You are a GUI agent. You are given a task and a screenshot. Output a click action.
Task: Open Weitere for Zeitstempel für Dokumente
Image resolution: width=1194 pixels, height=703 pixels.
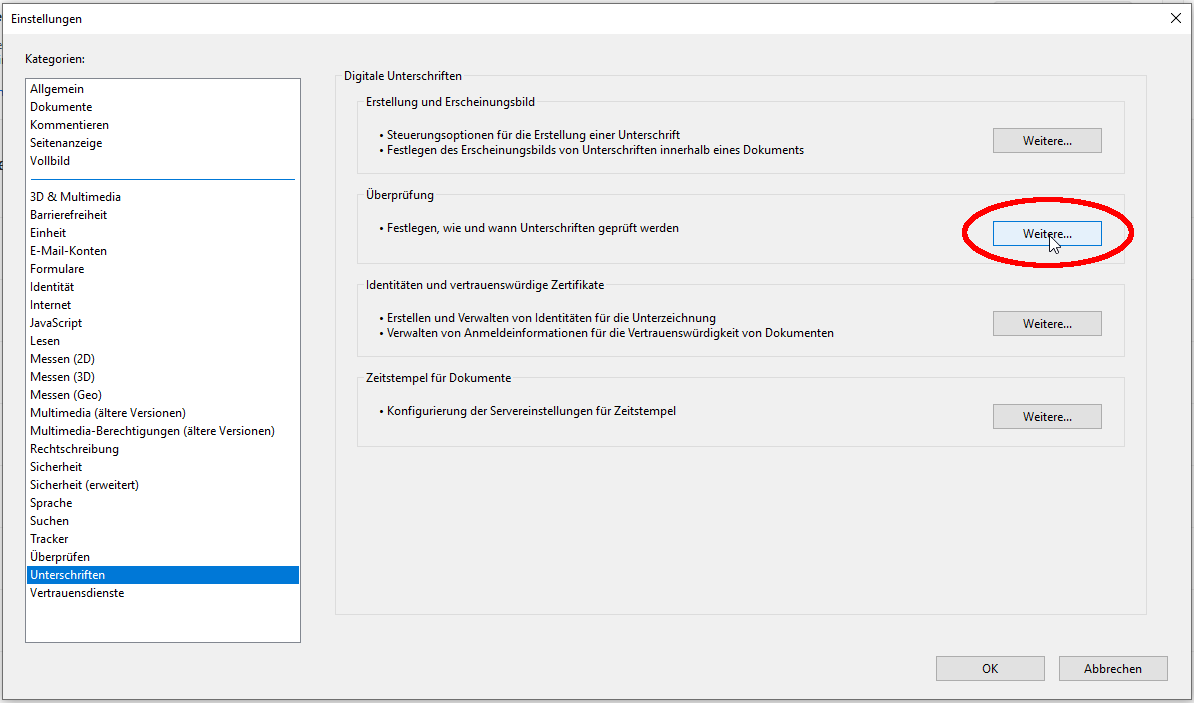[1046, 417]
